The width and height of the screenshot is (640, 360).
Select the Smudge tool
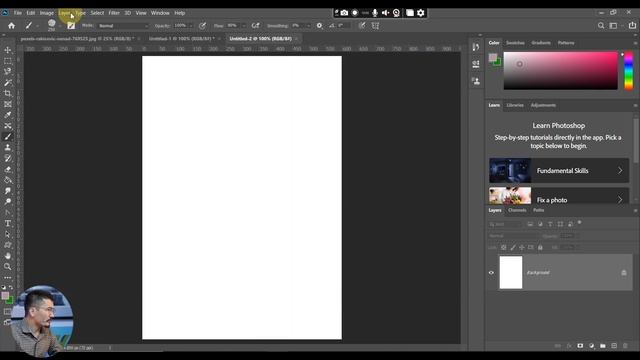coord(8,191)
